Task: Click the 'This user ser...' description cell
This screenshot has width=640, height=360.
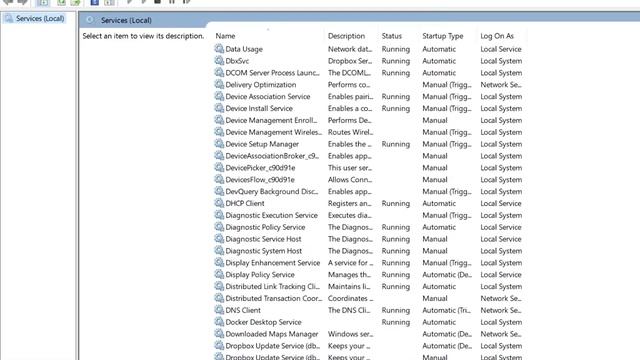Action: coord(350,168)
